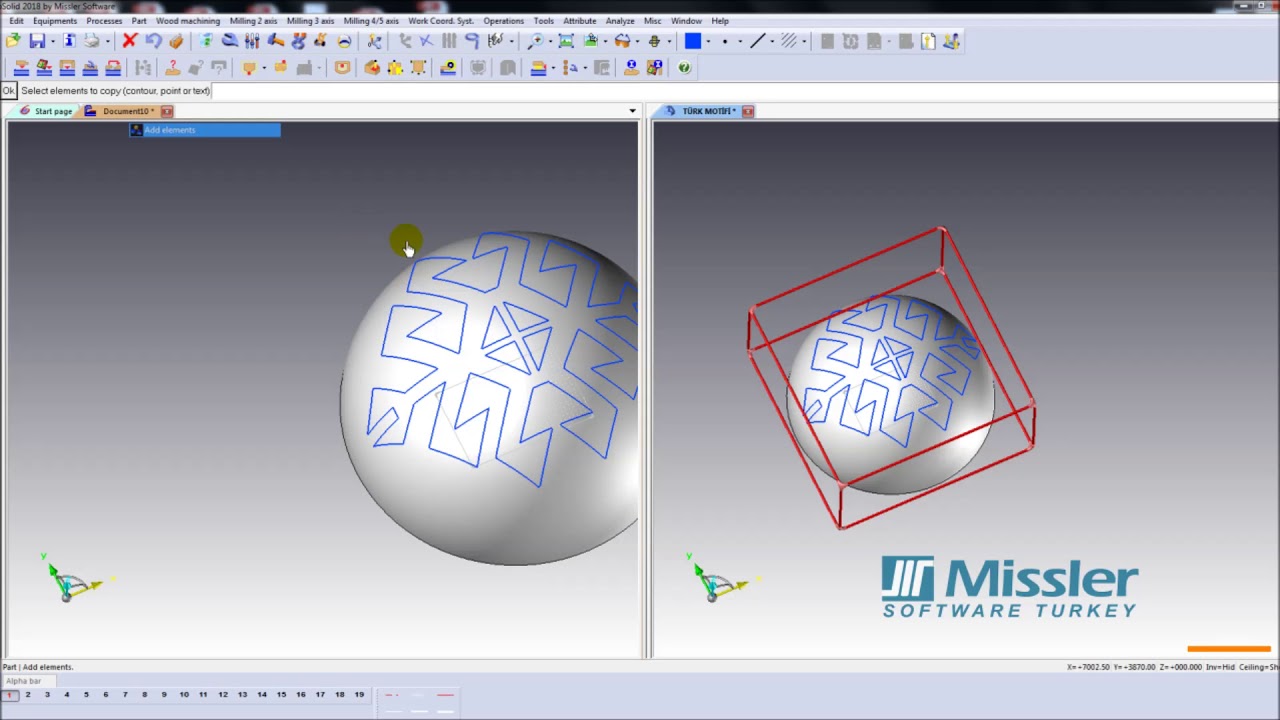The width and height of the screenshot is (1280, 720).
Task: Close the TÜRK MOTİFİ tab
Action: tap(748, 111)
